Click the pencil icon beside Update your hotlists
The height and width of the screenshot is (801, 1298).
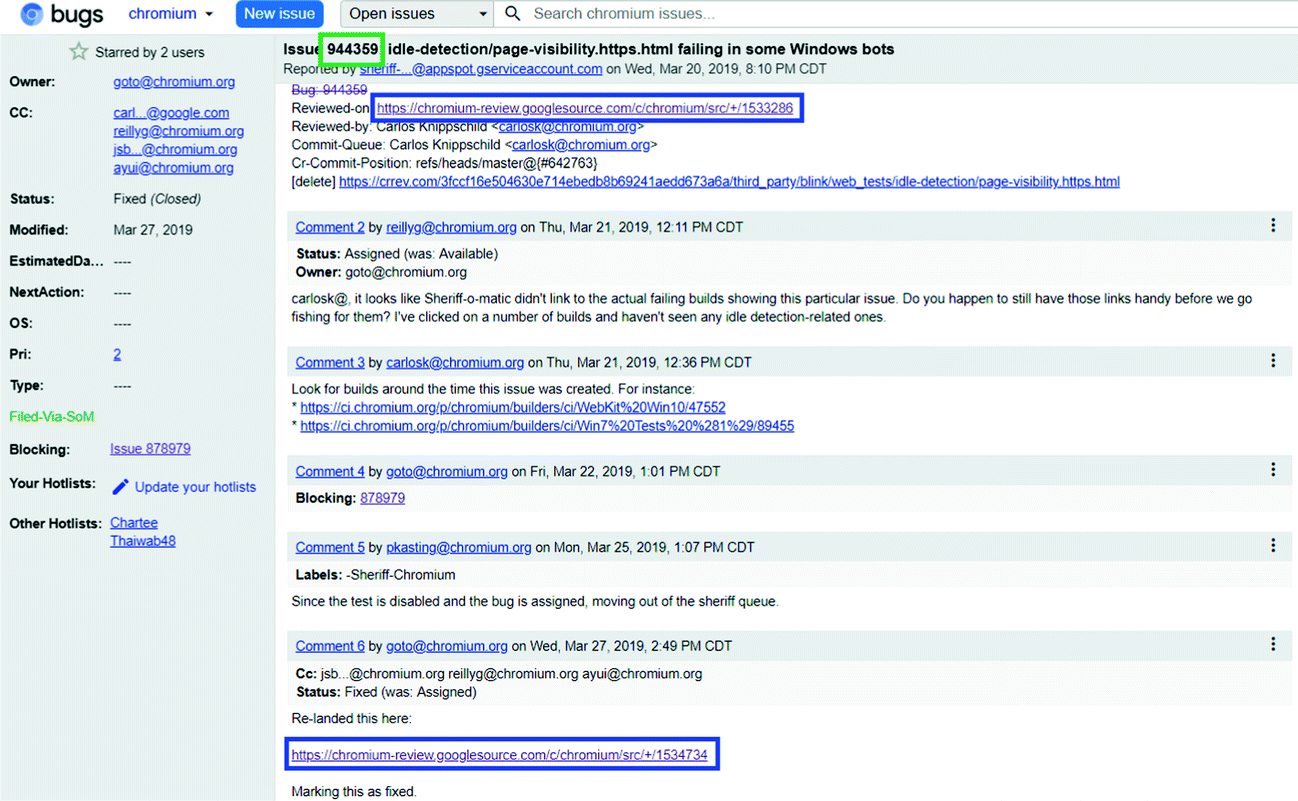coord(120,487)
